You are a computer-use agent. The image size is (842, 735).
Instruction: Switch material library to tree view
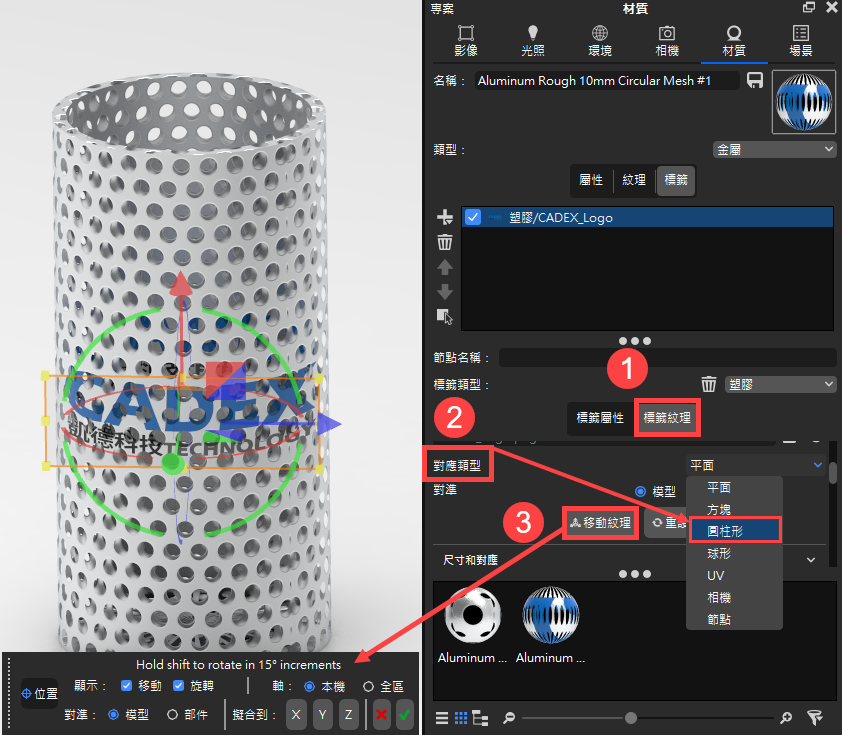(x=480, y=718)
